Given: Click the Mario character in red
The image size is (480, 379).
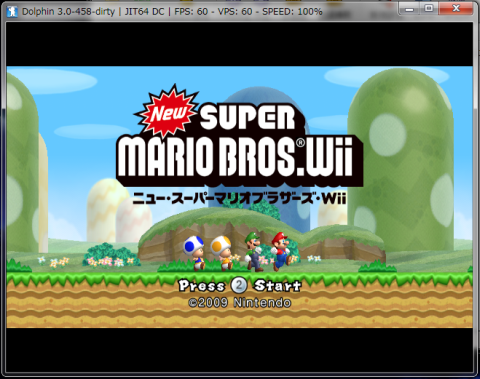Looking at the screenshot, I should pyautogui.click(x=281, y=251).
